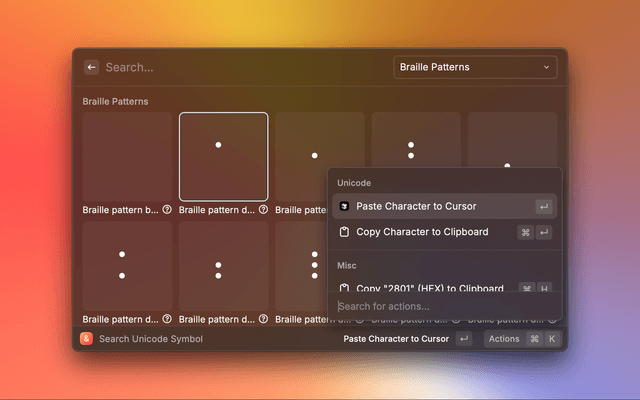
Task: Click the back arrow next to Search
Action: 91,67
